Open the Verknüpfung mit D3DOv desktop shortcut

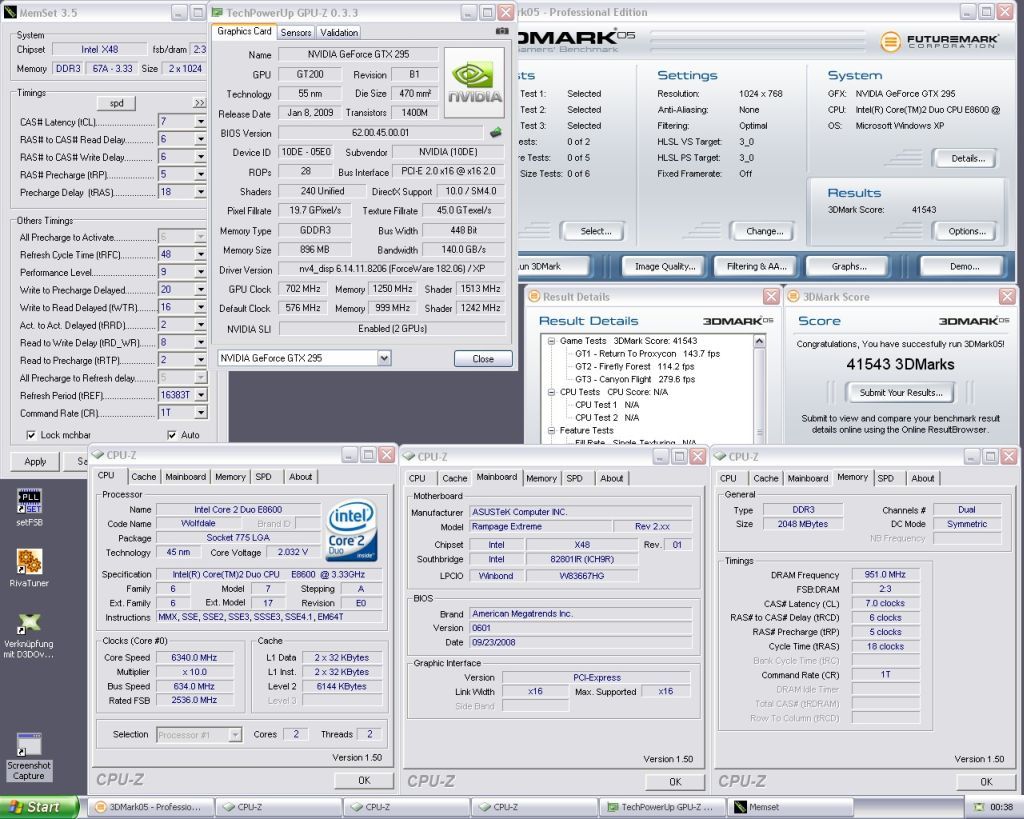coord(29,634)
